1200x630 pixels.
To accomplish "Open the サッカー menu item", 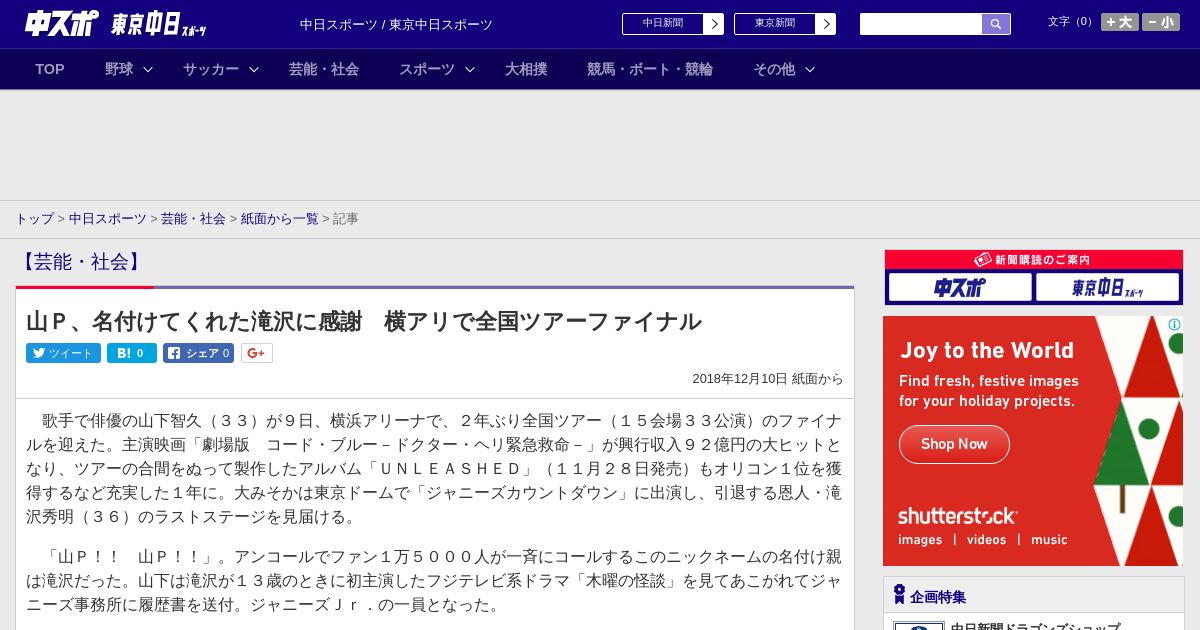I will pos(211,69).
